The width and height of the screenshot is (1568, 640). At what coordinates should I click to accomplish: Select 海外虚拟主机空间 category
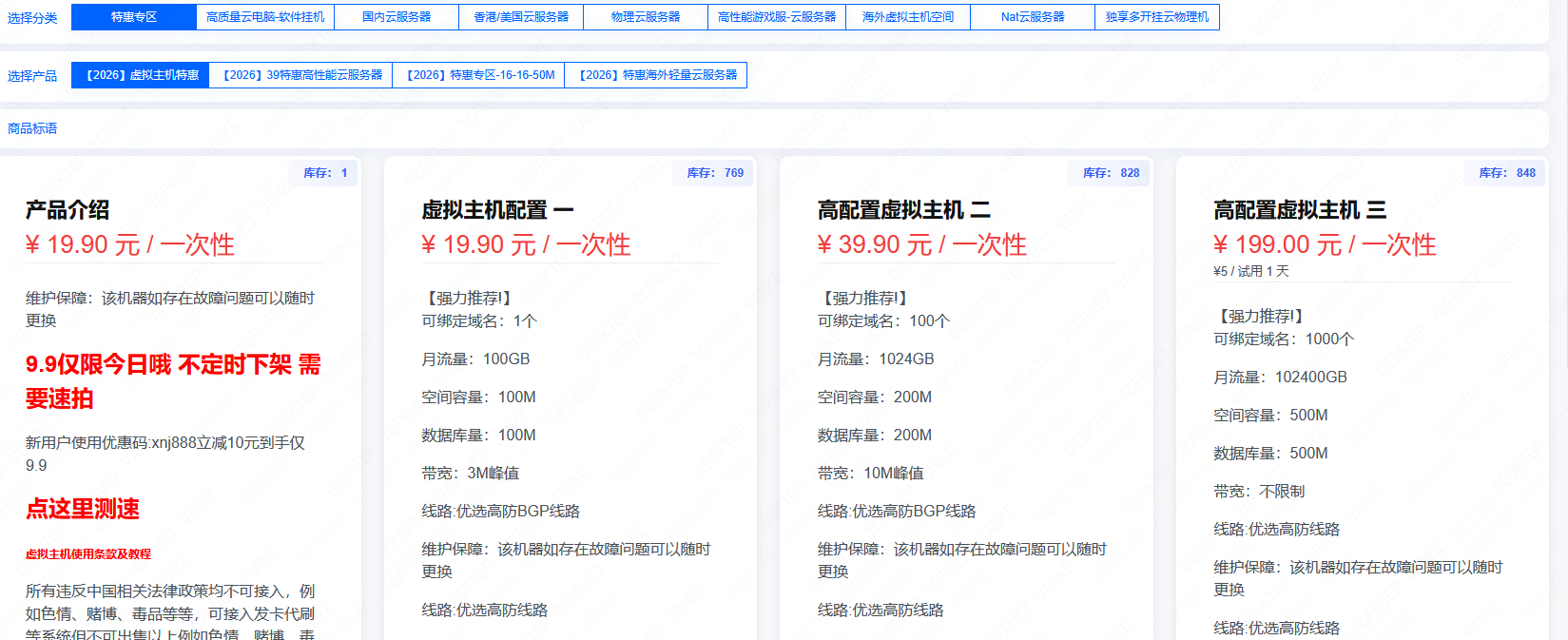click(x=908, y=17)
